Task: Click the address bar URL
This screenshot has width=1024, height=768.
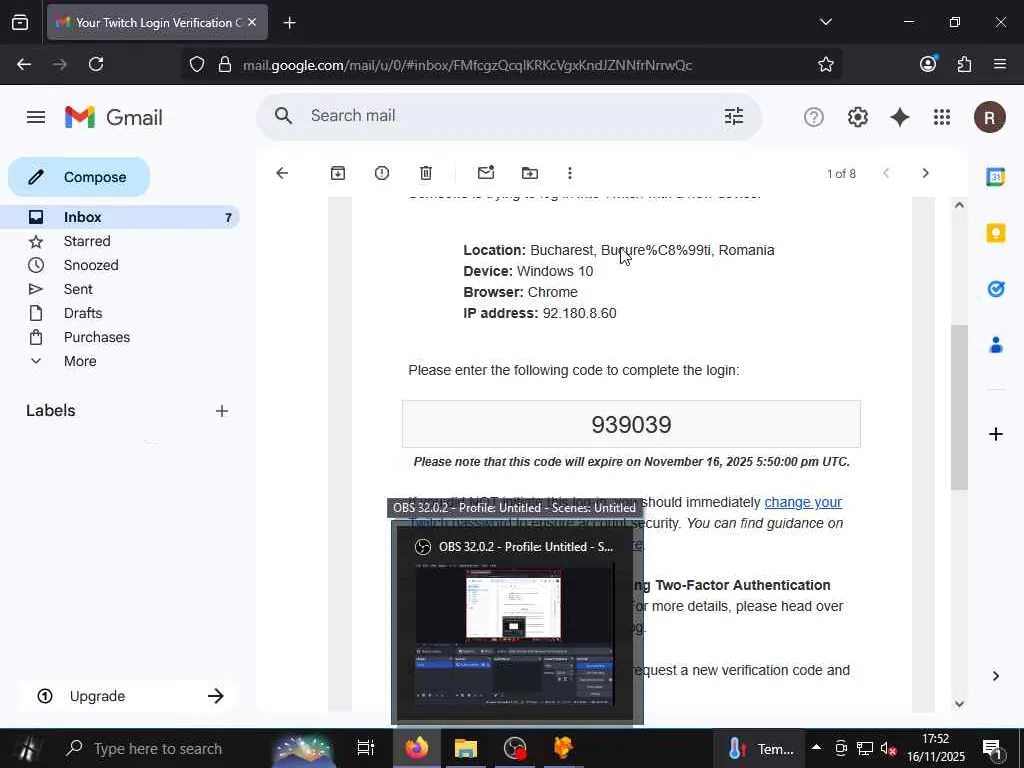Action: pyautogui.click(x=467, y=65)
